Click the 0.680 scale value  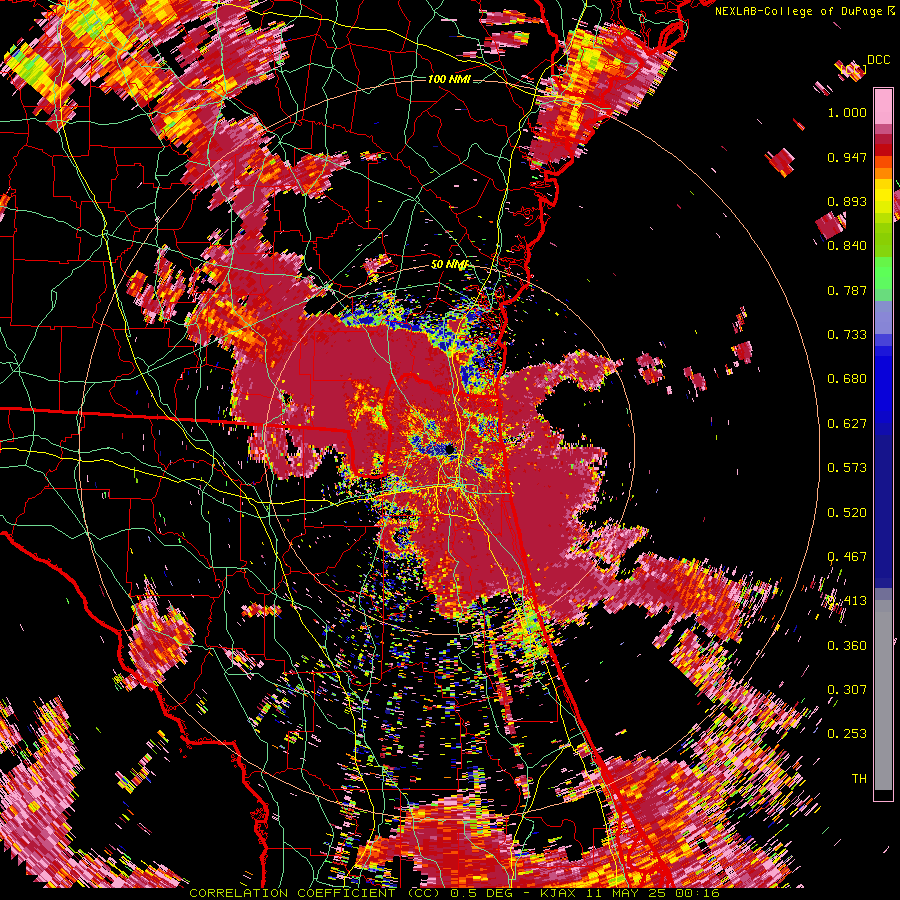(847, 379)
